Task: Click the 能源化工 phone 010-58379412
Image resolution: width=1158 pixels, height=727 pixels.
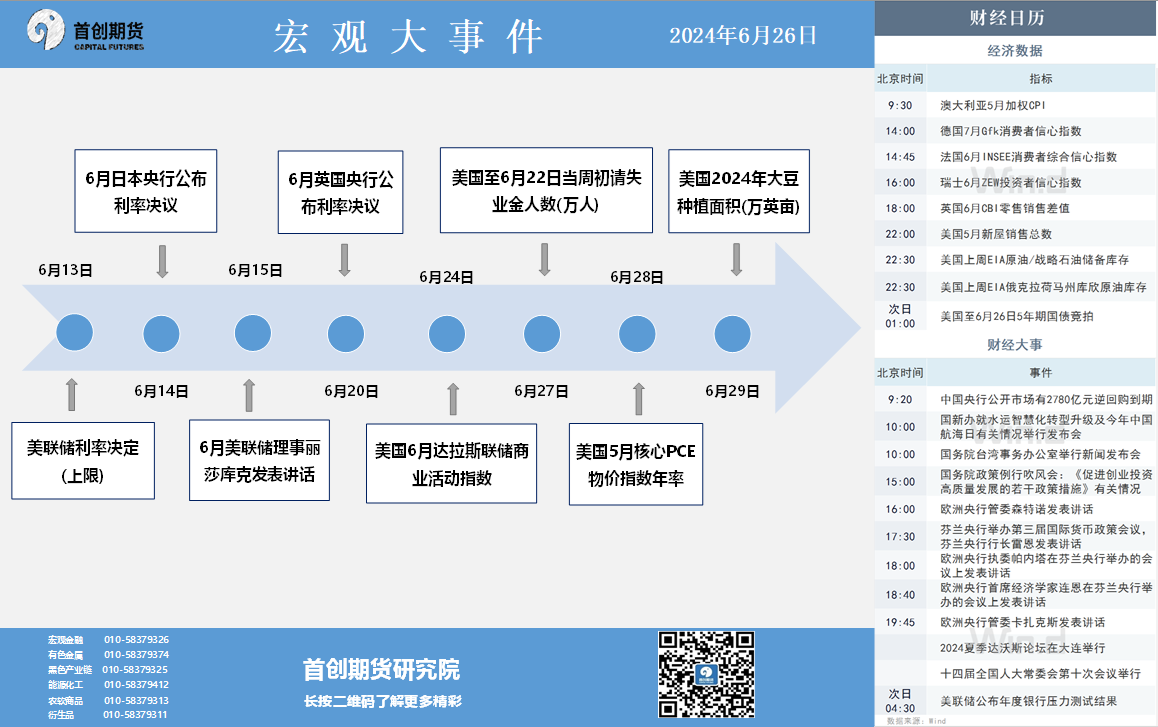Action: coord(136,685)
